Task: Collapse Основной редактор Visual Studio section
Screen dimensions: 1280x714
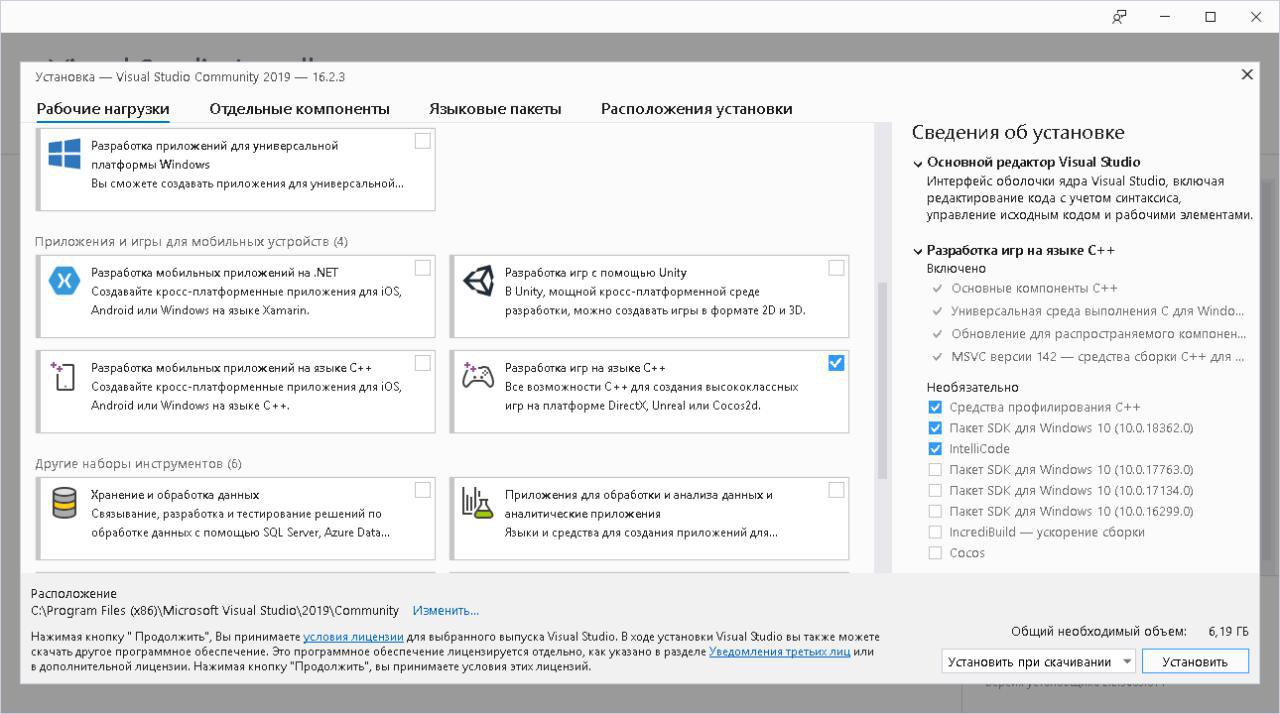Action: (x=918, y=163)
